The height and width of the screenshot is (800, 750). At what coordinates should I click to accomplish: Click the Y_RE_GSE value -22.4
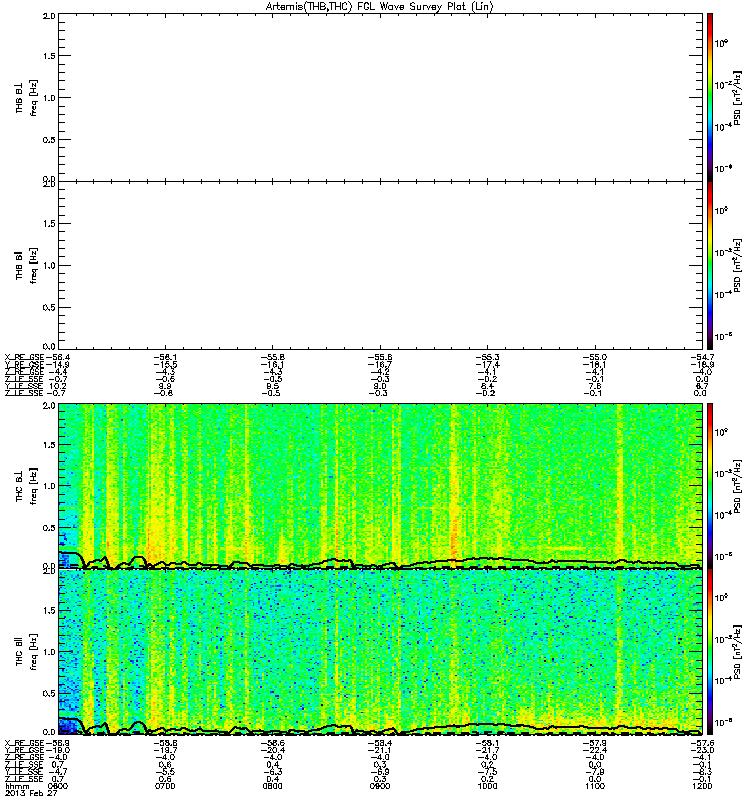(594, 750)
